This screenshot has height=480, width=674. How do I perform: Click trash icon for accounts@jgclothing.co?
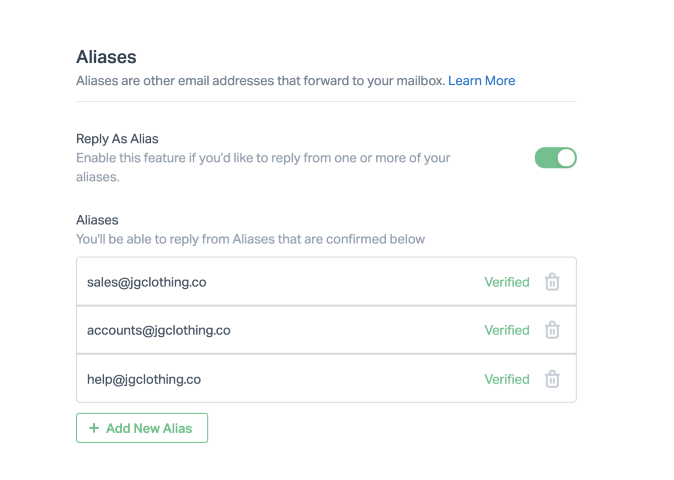(x=552, y=330)
